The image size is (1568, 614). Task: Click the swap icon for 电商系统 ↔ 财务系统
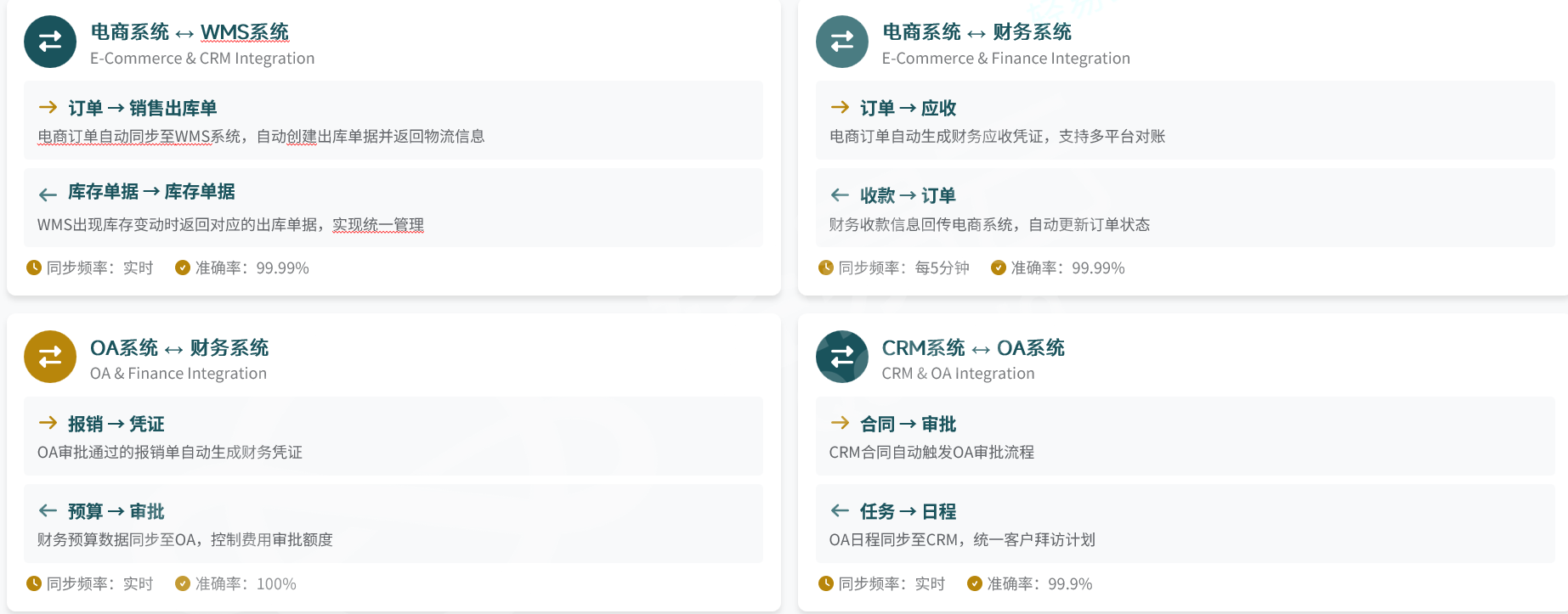pyautogui.click(x=841, y=42)
